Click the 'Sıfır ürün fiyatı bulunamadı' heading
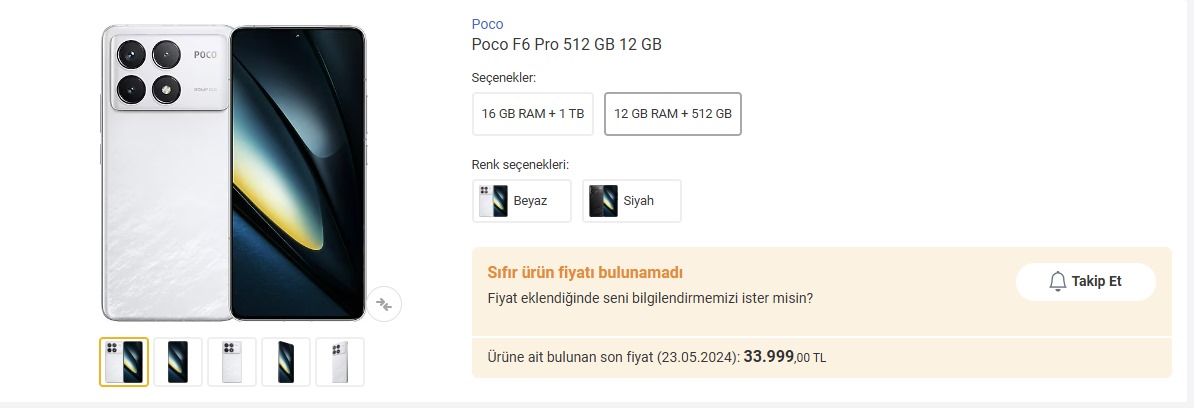The width and height of the screenshot is (1194, 408). coord(585,273)
